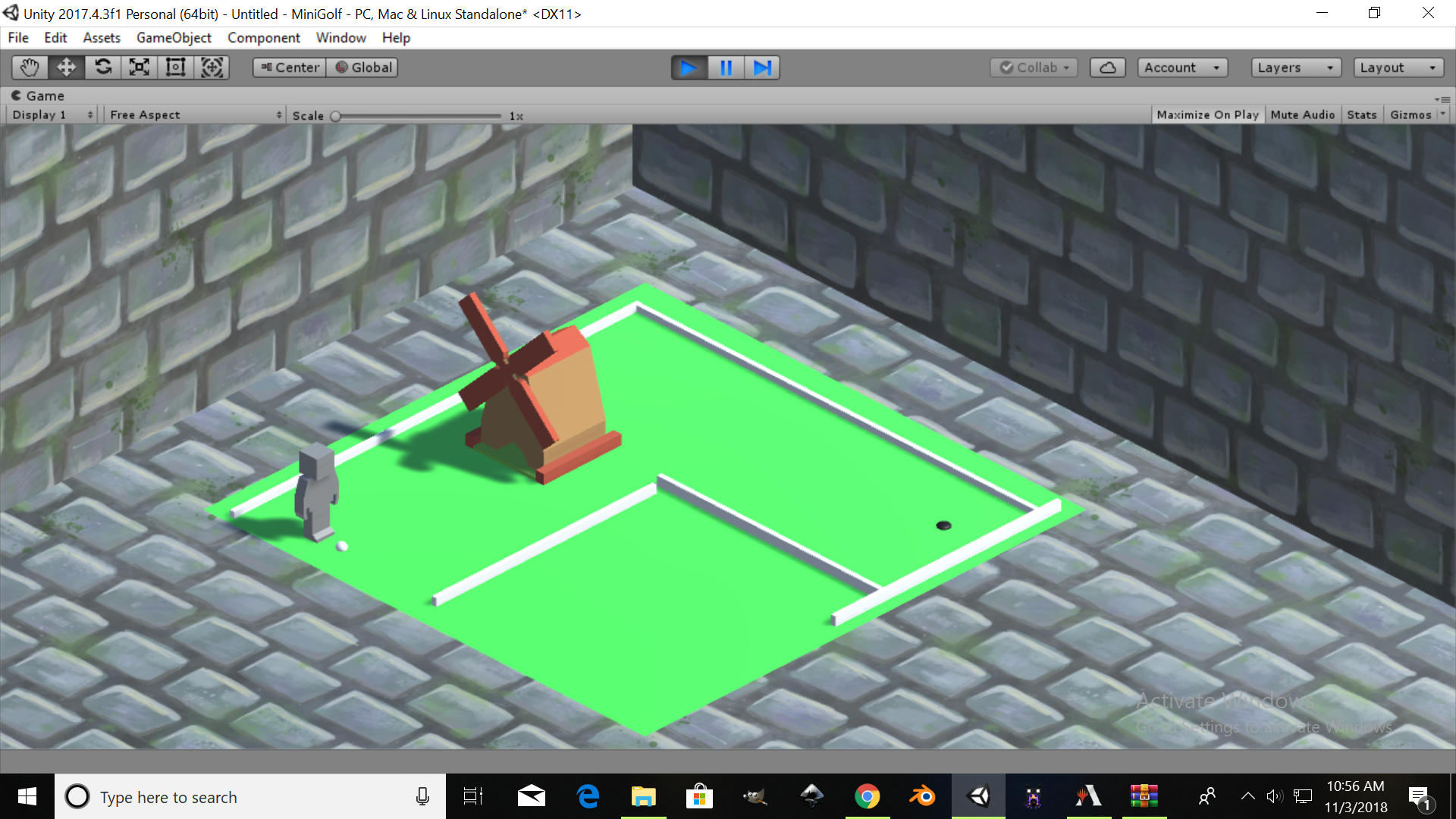Switch to the Game tab
The image size is (1456, 819).
tap(38, 96)
